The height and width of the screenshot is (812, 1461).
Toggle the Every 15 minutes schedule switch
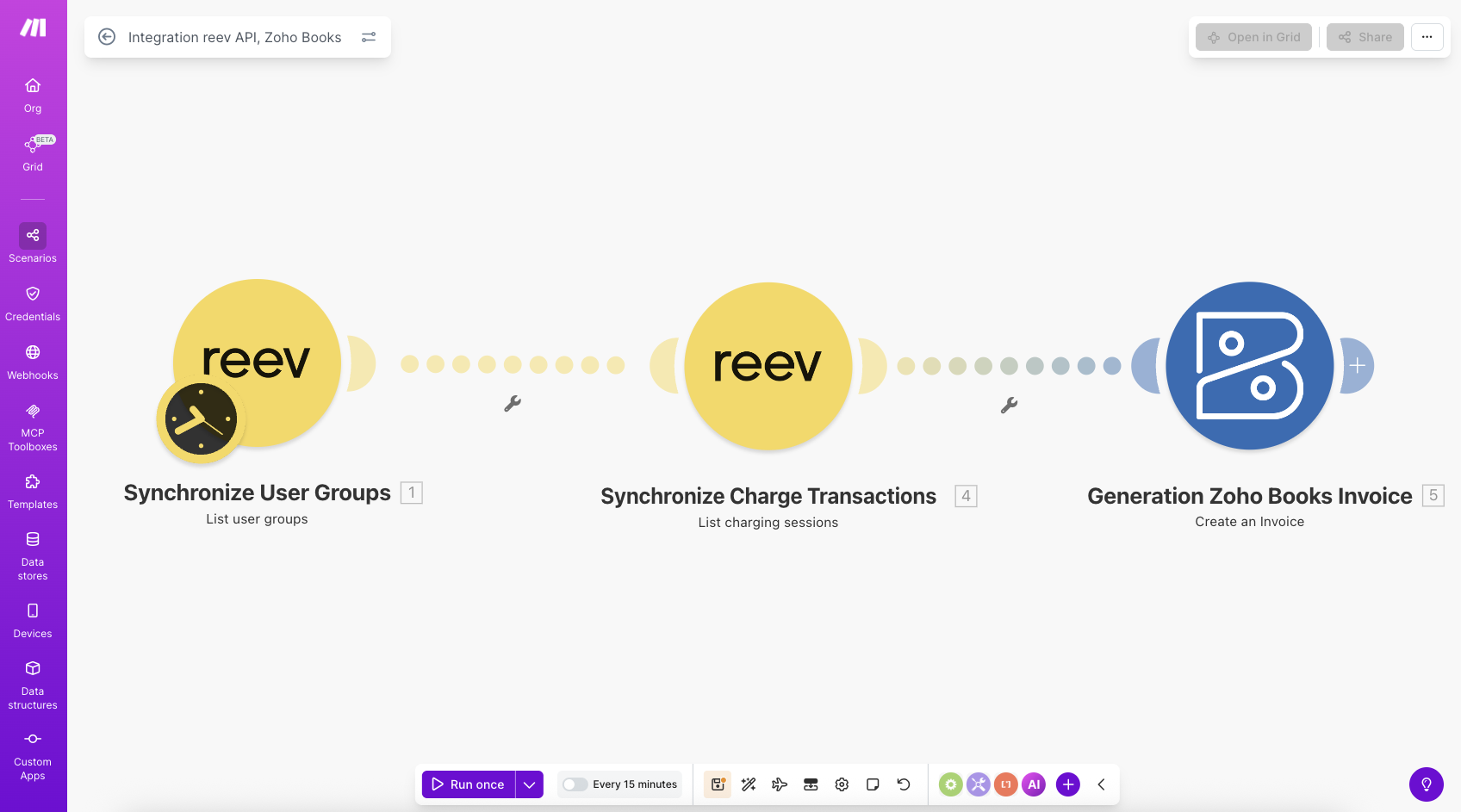pyautogui.click(x=575, y=784)
